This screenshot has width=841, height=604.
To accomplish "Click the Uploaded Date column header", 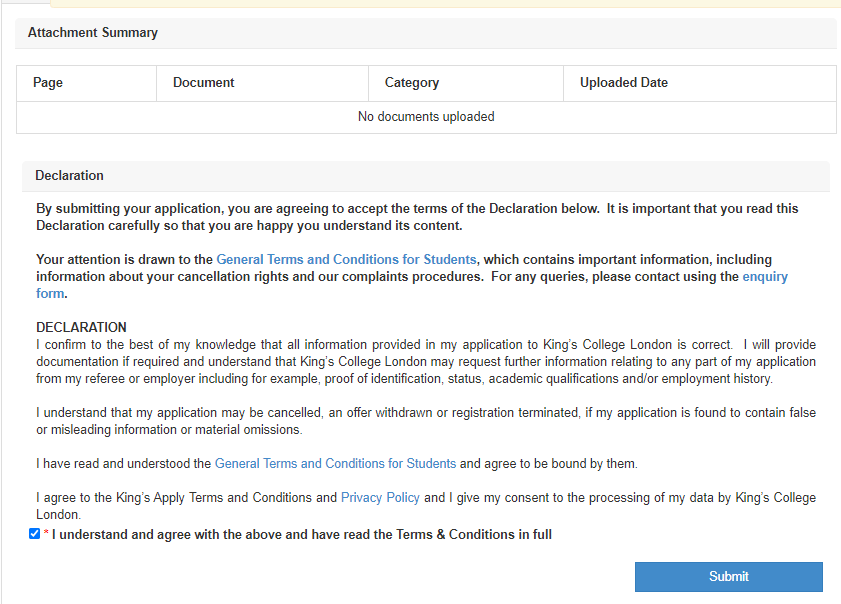I will point(624,83).
